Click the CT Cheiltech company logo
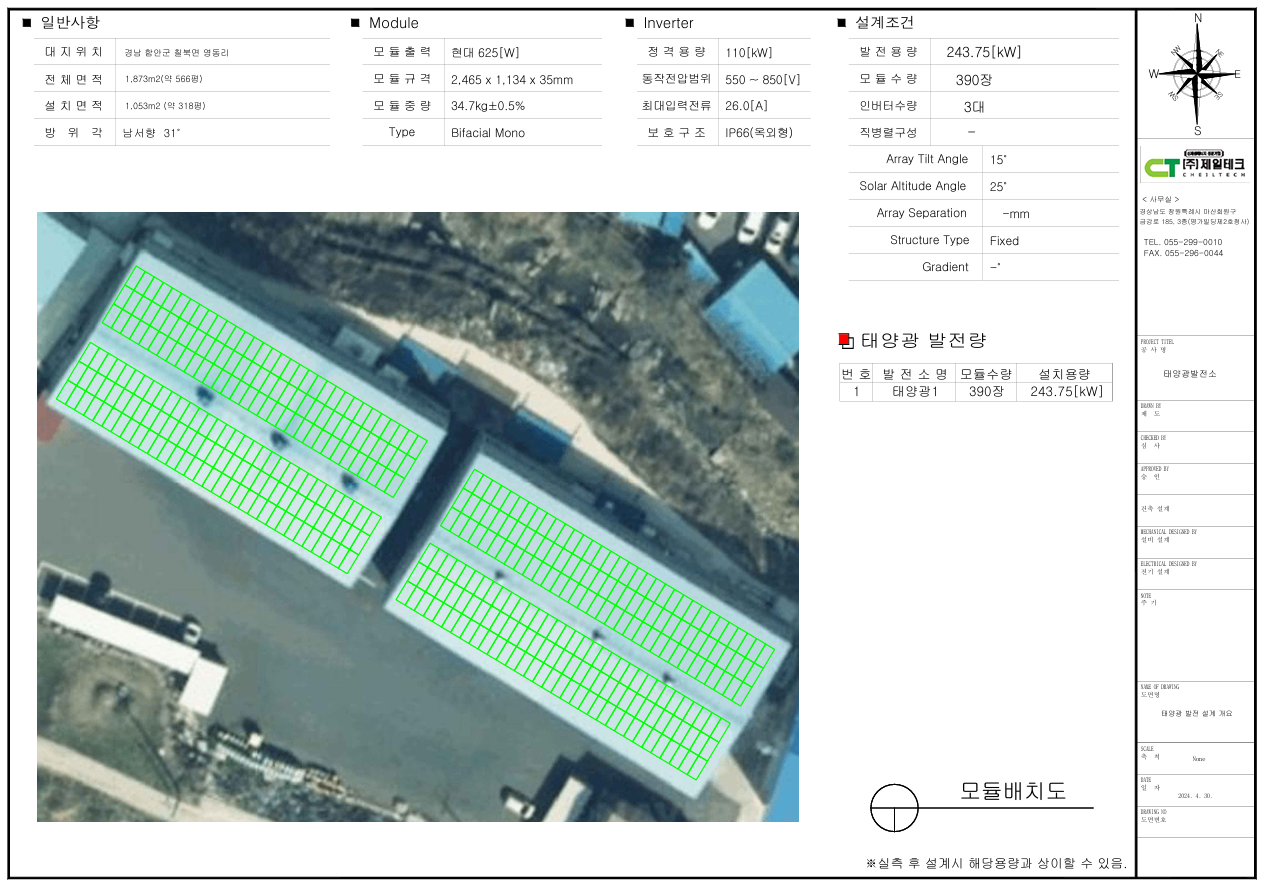 (1196, 165)
